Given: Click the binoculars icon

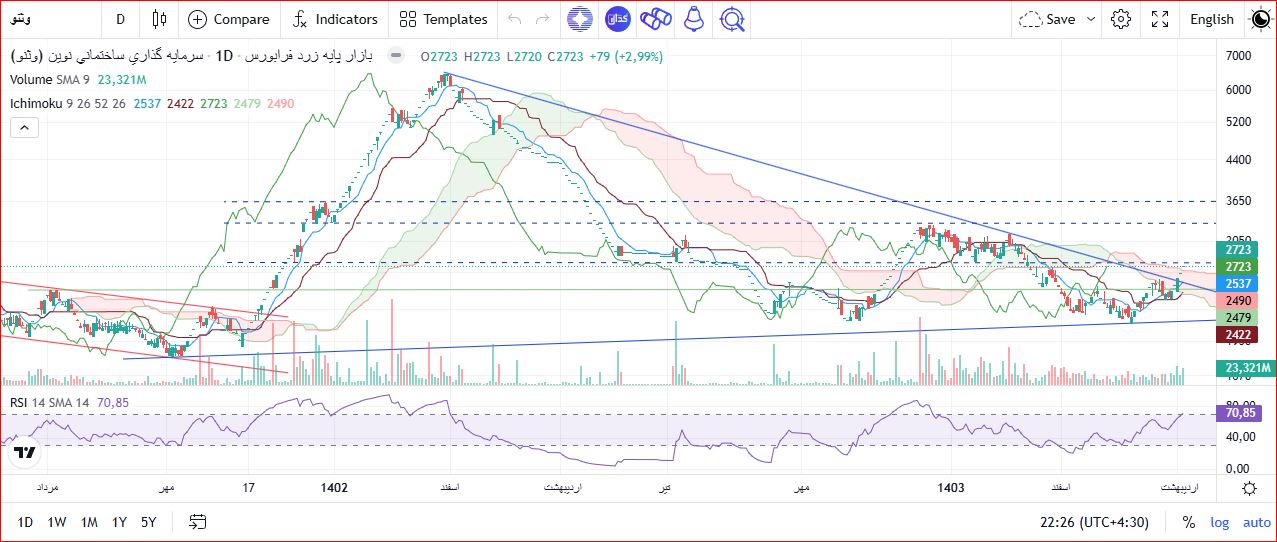Looking at the screenshot, I should coord(655,19).
